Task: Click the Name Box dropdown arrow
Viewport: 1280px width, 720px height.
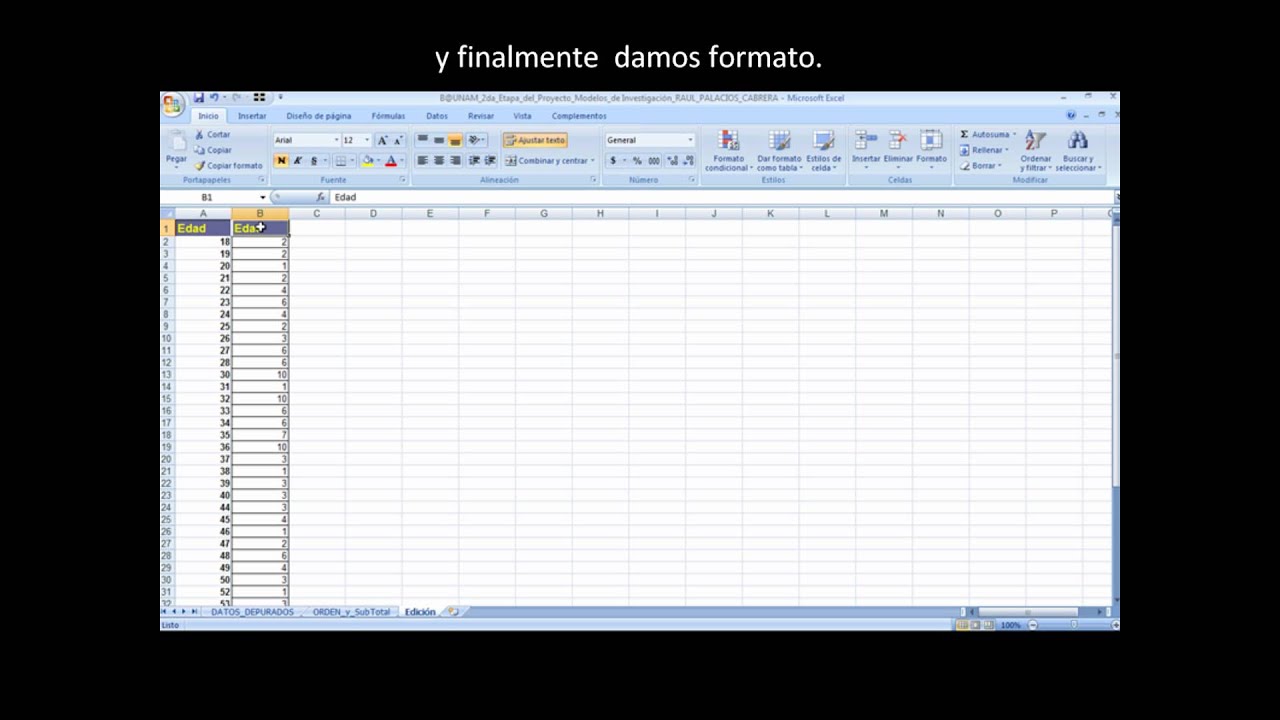Action: 263,198
